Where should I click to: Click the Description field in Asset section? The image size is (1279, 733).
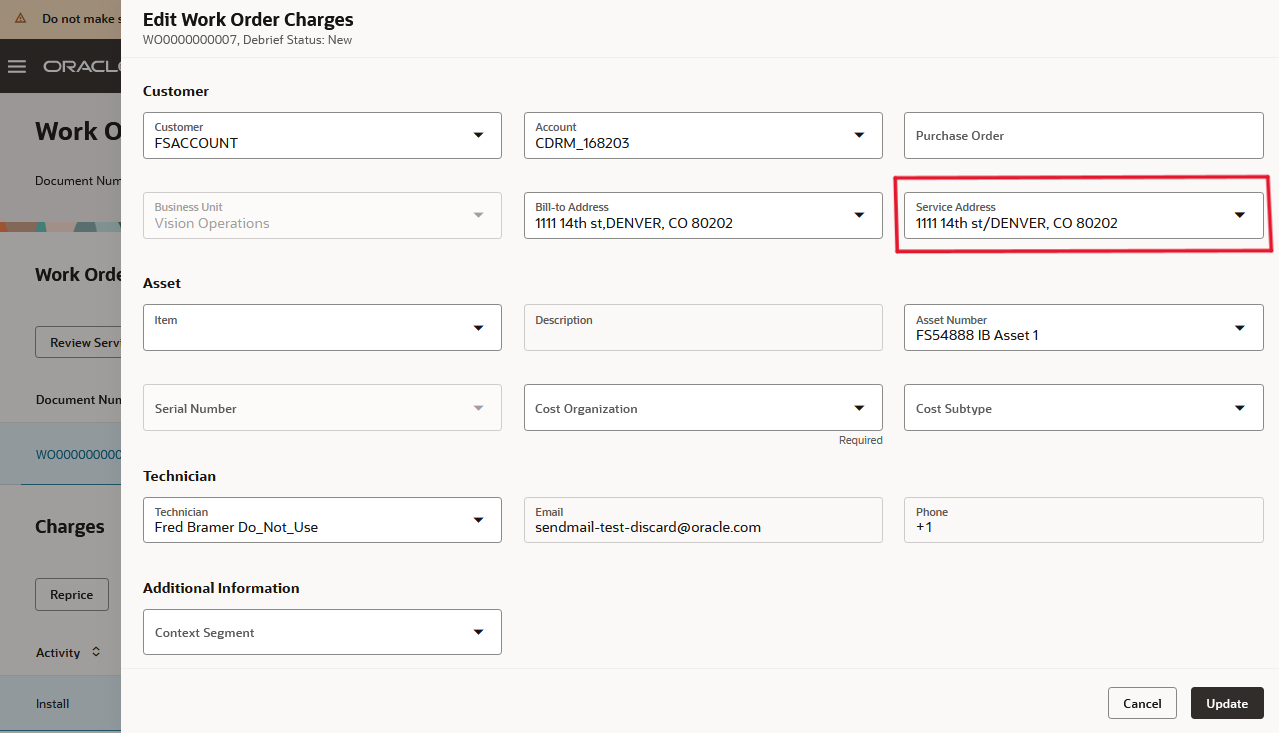(702, 328)
